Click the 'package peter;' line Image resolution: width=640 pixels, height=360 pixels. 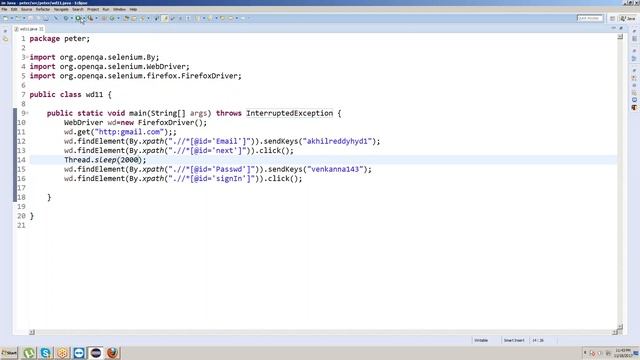point(60,38)
